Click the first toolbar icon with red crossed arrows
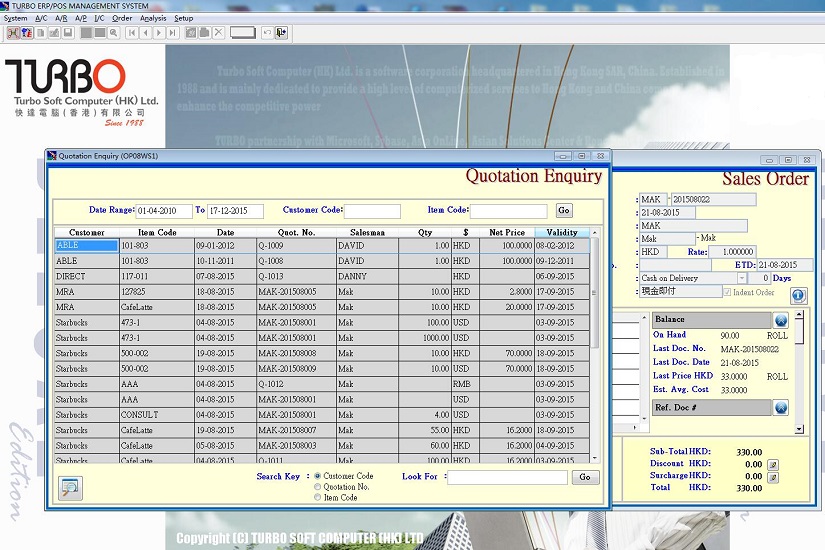The width and height of the screenshot is (825, 550). (13, 33)
